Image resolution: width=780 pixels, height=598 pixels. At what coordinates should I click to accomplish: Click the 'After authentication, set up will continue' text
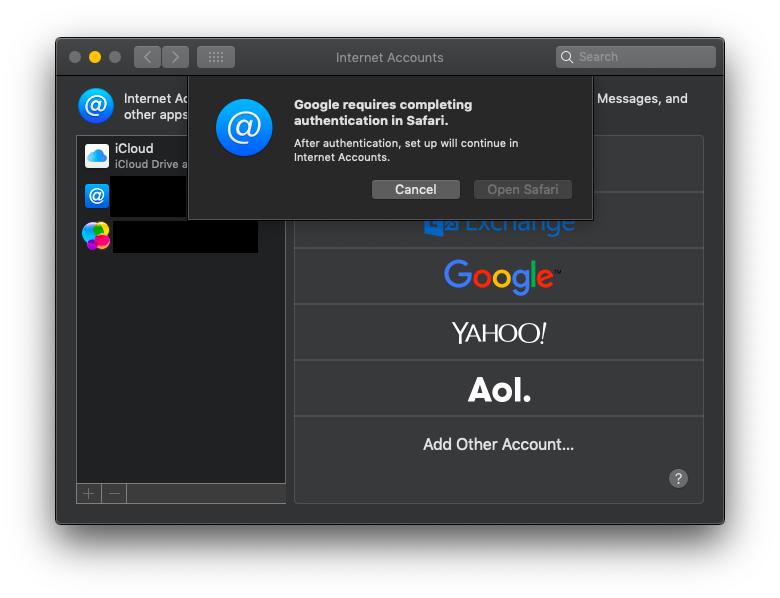tap(406, 150)
